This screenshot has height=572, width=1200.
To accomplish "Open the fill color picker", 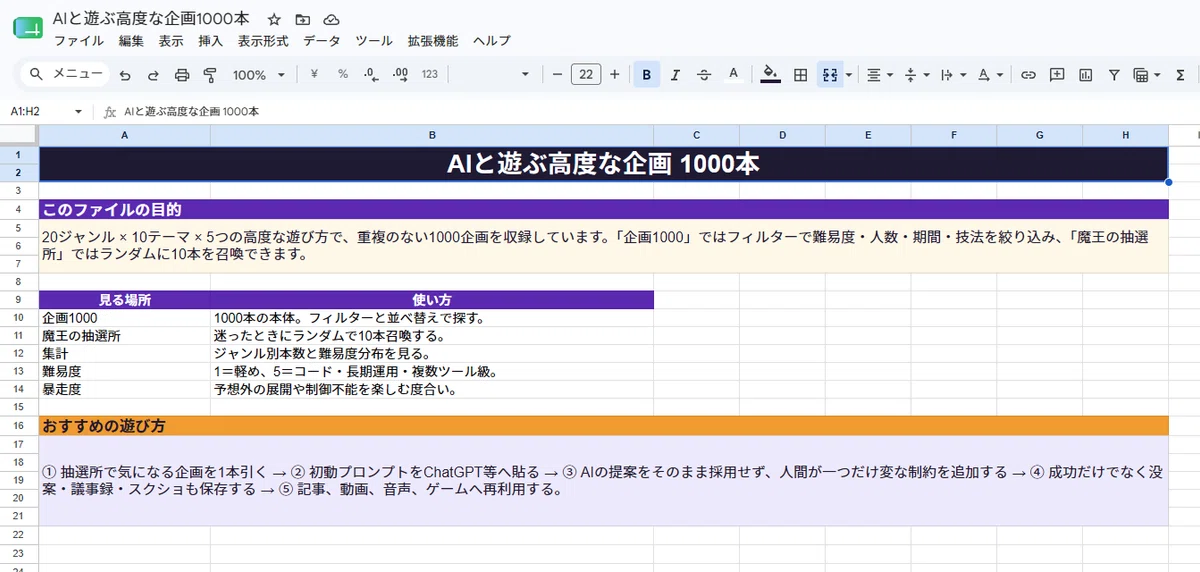I will [770, 74].
